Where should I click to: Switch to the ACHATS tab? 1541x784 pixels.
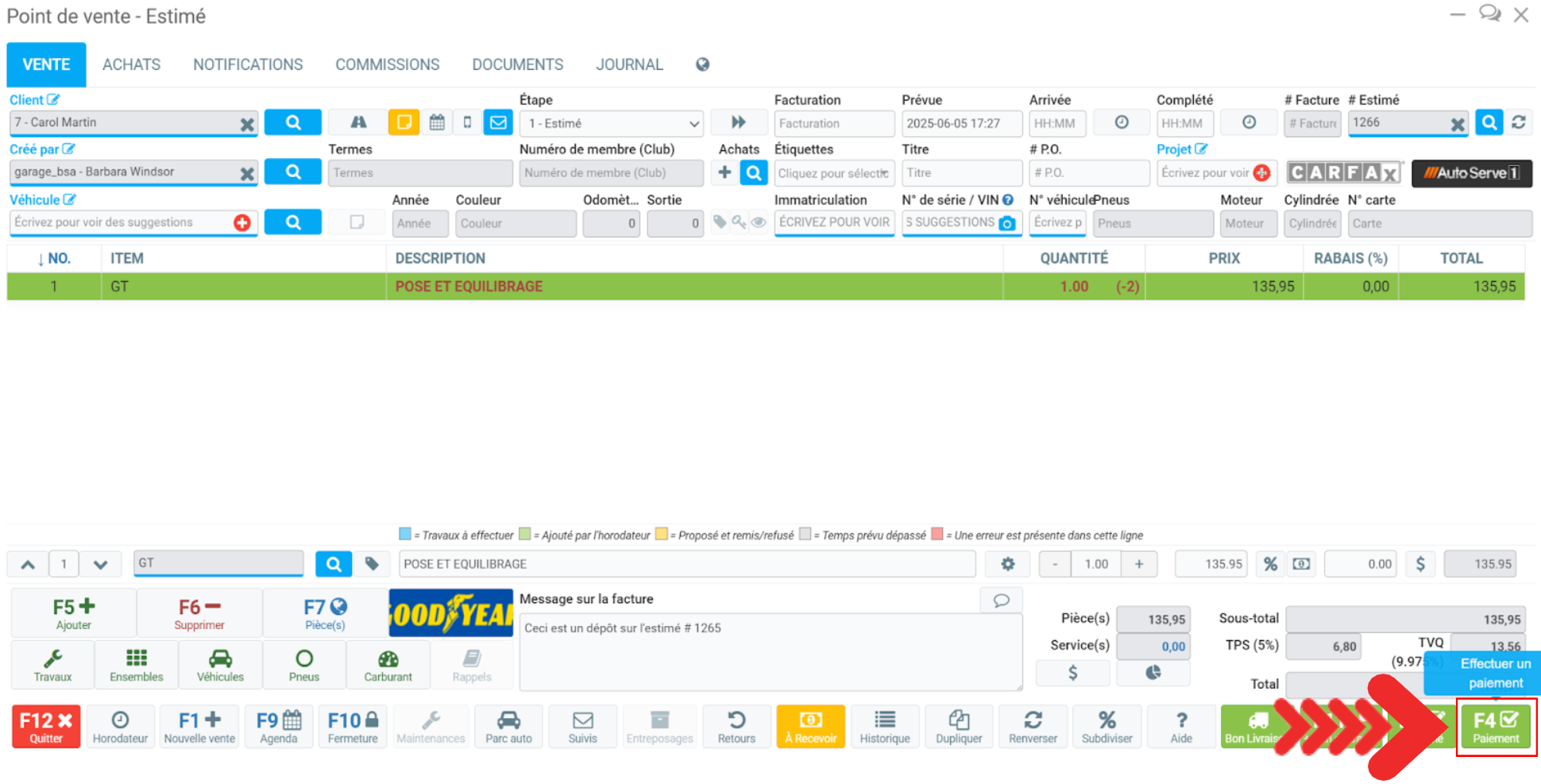tap(131, 64)
